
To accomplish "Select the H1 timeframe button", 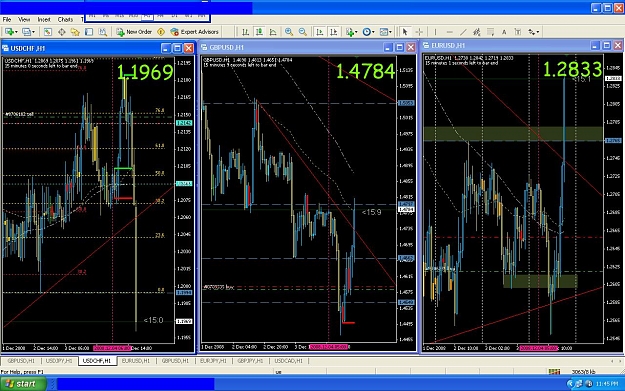I will click(x=147, y=16).
